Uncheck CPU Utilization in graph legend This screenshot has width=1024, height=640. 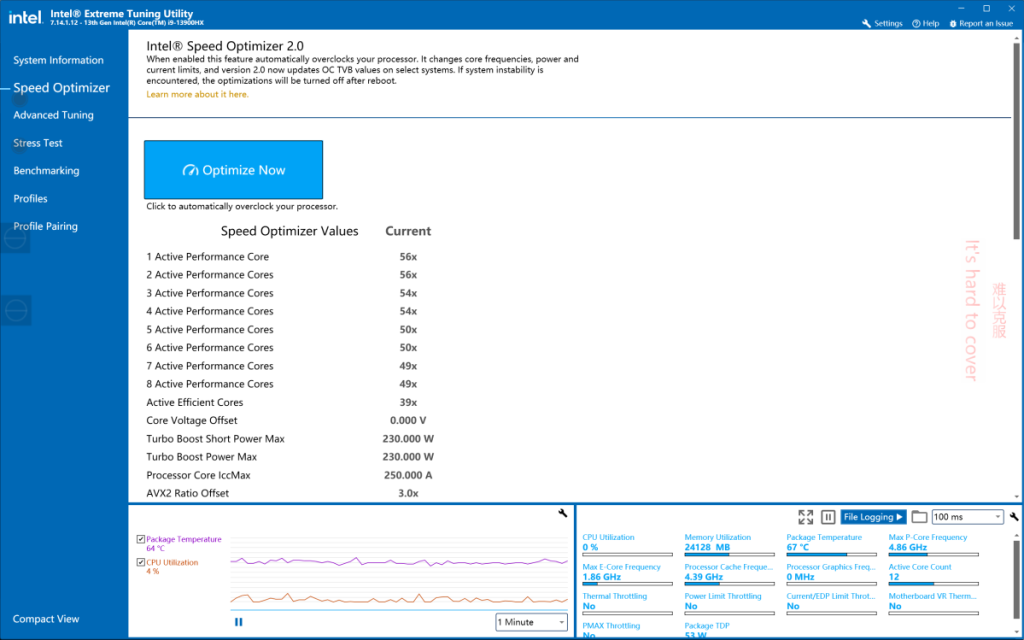click(140, 562)
